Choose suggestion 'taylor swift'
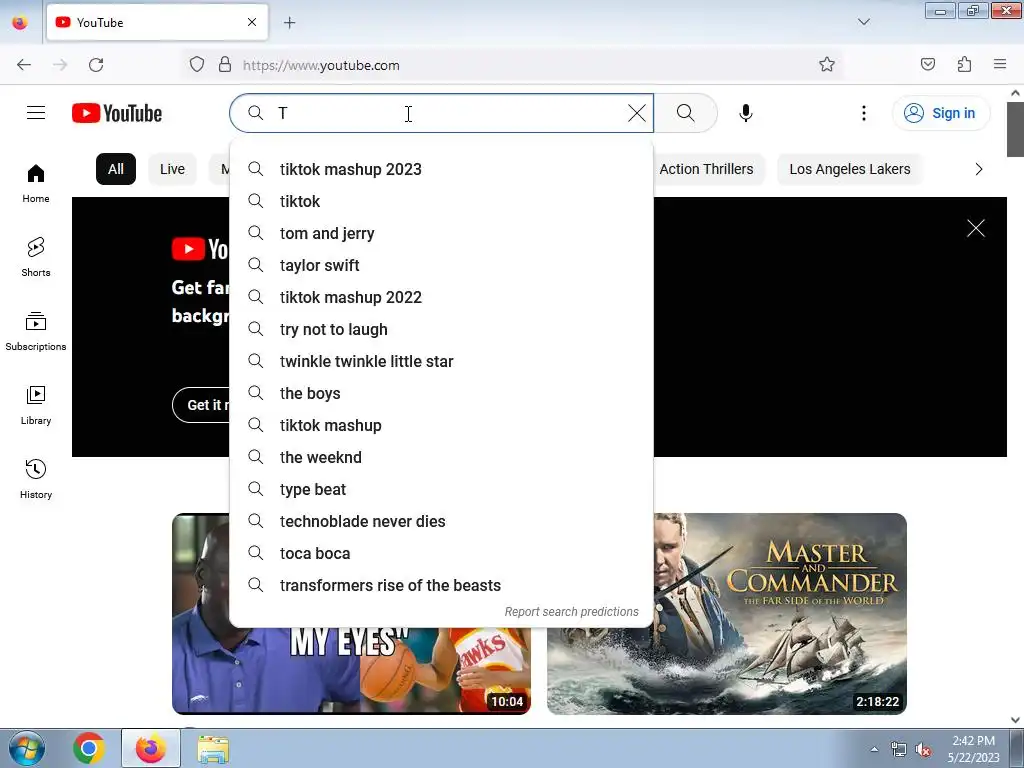This screenshot has width=1024, height=768. [x=441, y=265]
